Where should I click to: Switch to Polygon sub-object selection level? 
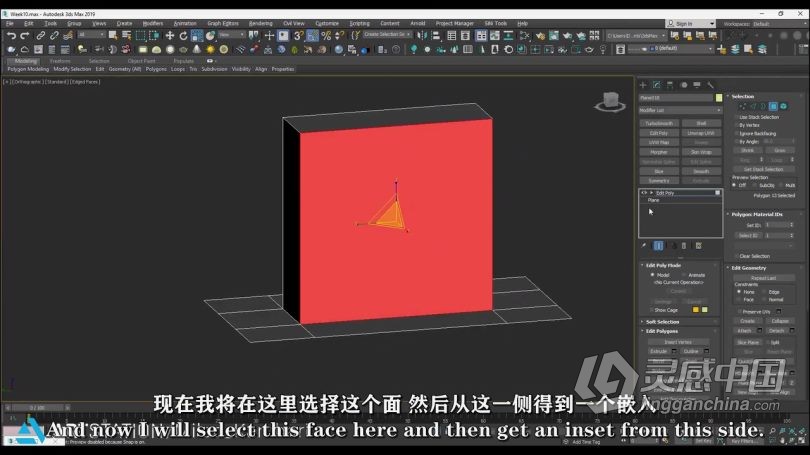click(x=773, y=106)
